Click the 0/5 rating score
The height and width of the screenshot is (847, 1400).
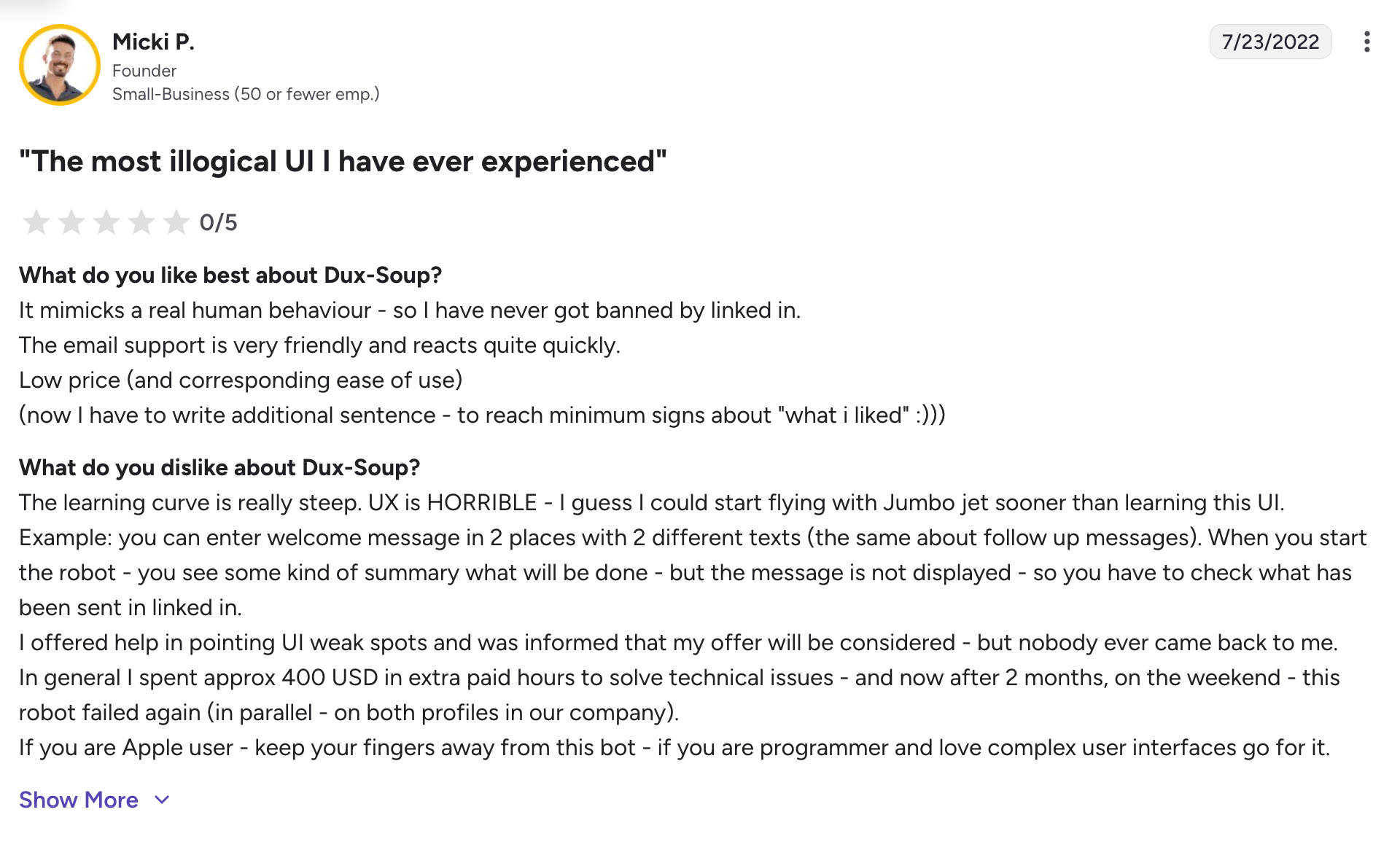(x=219, y=222)
